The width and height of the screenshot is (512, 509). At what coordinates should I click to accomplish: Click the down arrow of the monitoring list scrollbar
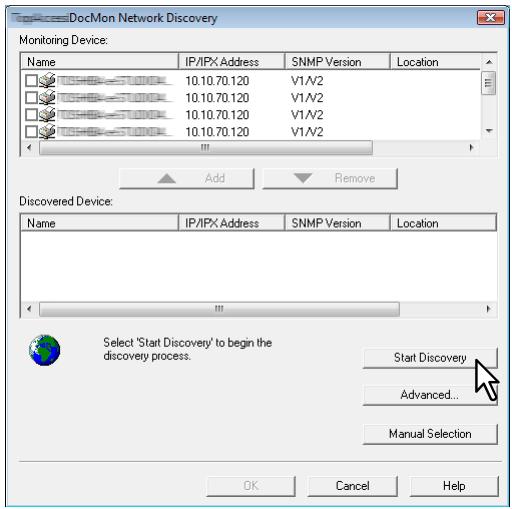489,131
